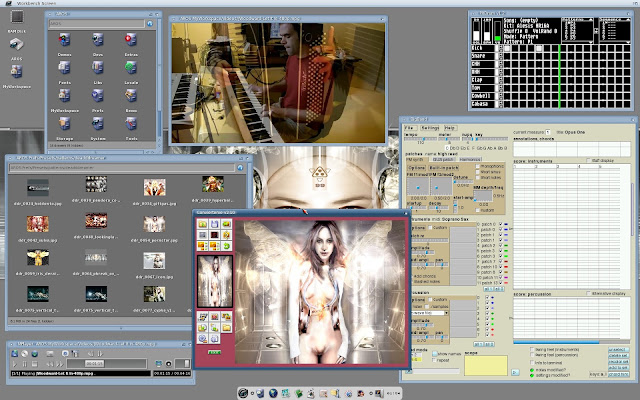
Task: Enable the Staff display checkbox
Action: pos(588,160)
